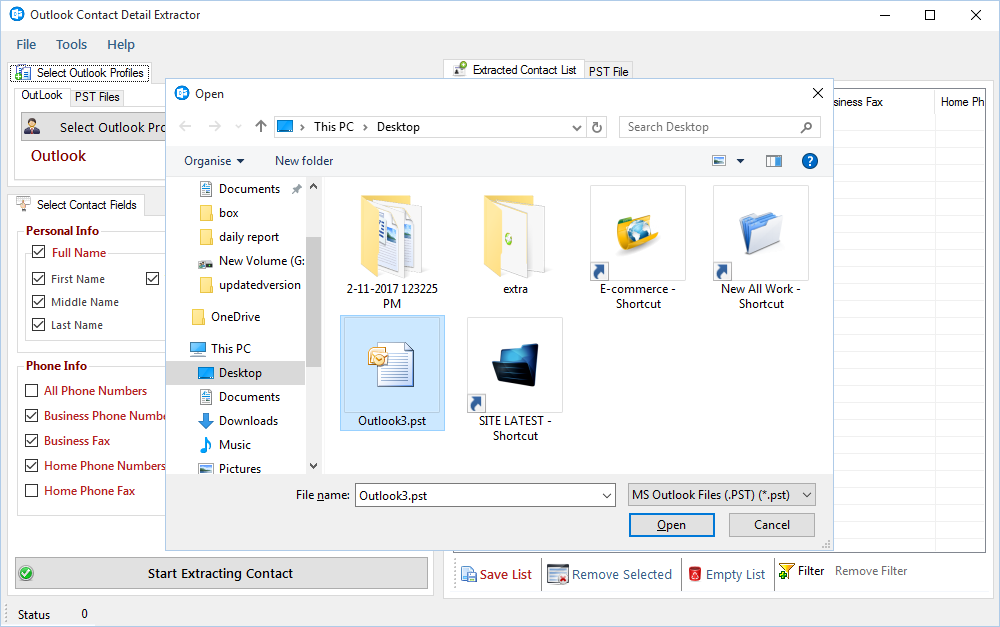Go back in the Open dialog
The image size is (1000, 627).
coord(185,126)
